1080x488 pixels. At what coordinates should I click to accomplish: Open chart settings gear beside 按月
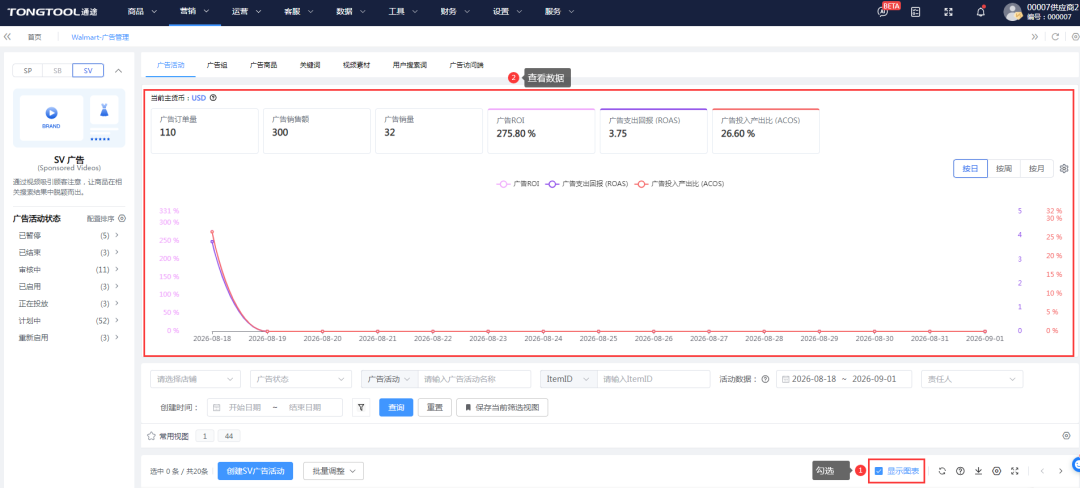tap(1063, 169)
